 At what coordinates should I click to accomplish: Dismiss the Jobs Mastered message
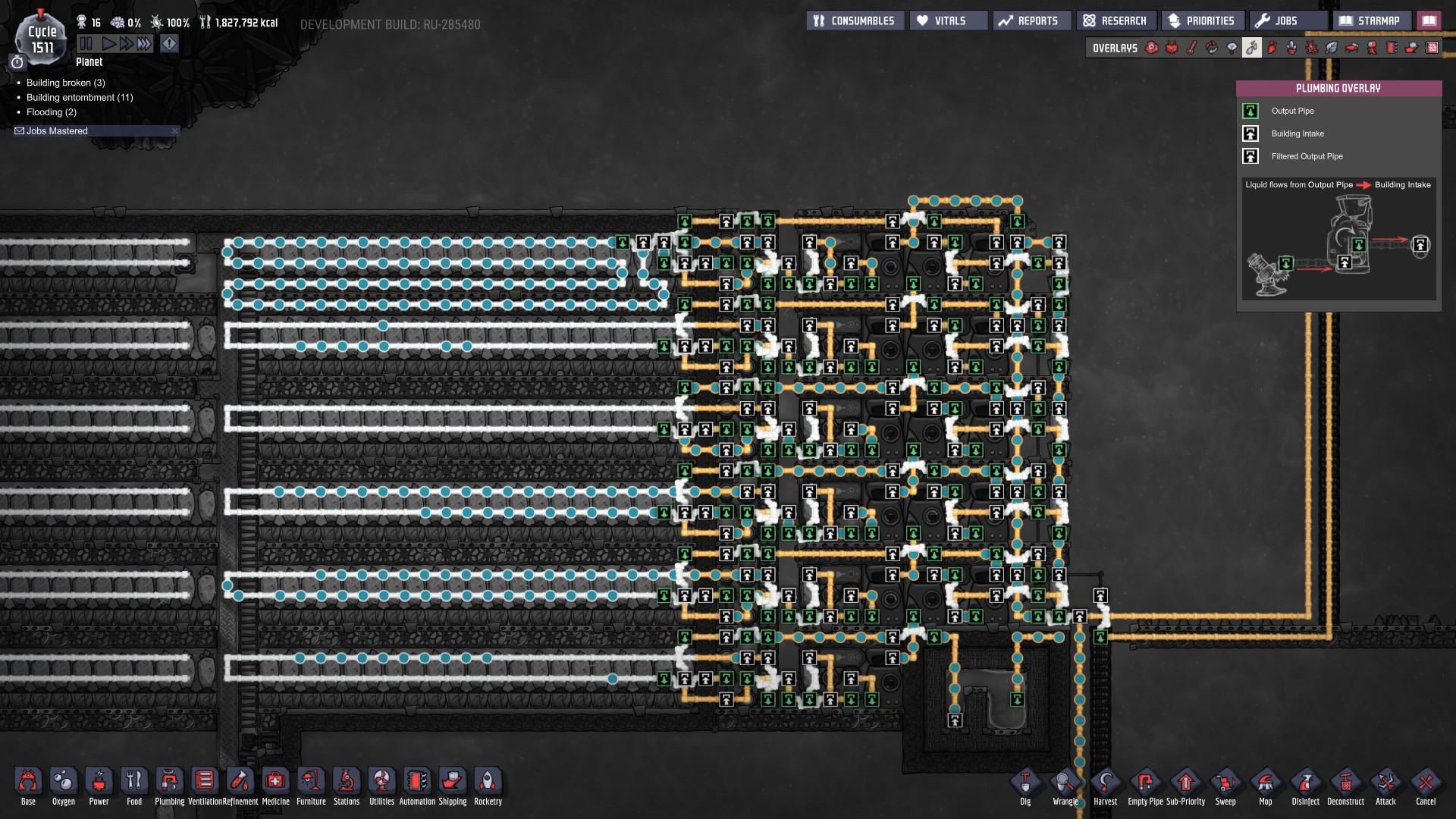coord(174,131)
